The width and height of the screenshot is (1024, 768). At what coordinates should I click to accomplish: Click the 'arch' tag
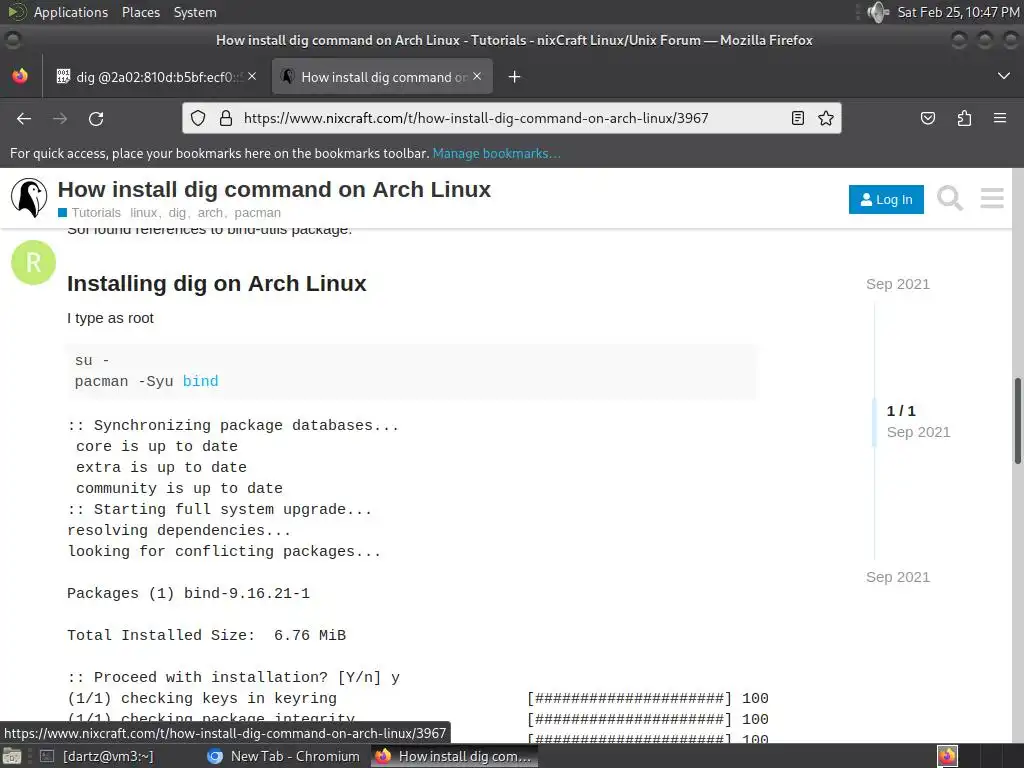point(210,213)
